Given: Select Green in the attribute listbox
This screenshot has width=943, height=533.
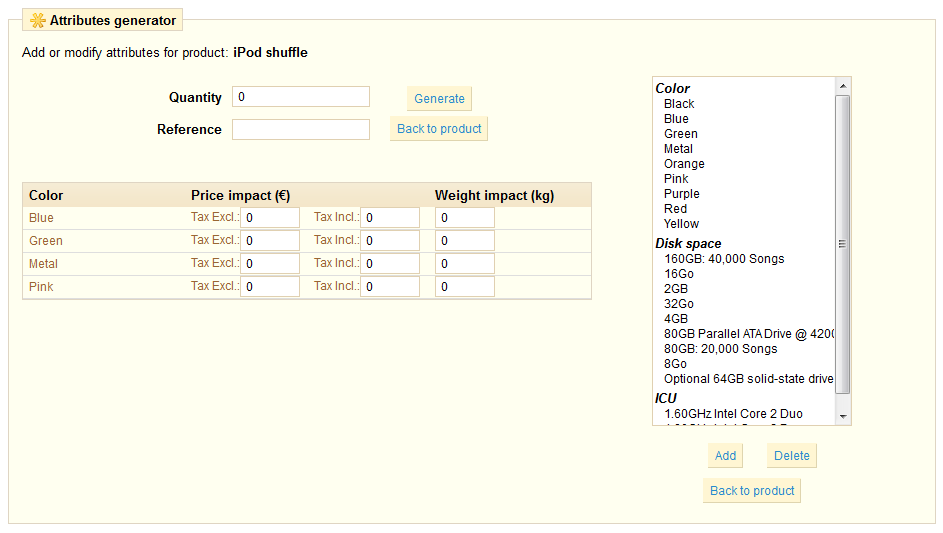Looking at the screenshot, I should [681, 134].
